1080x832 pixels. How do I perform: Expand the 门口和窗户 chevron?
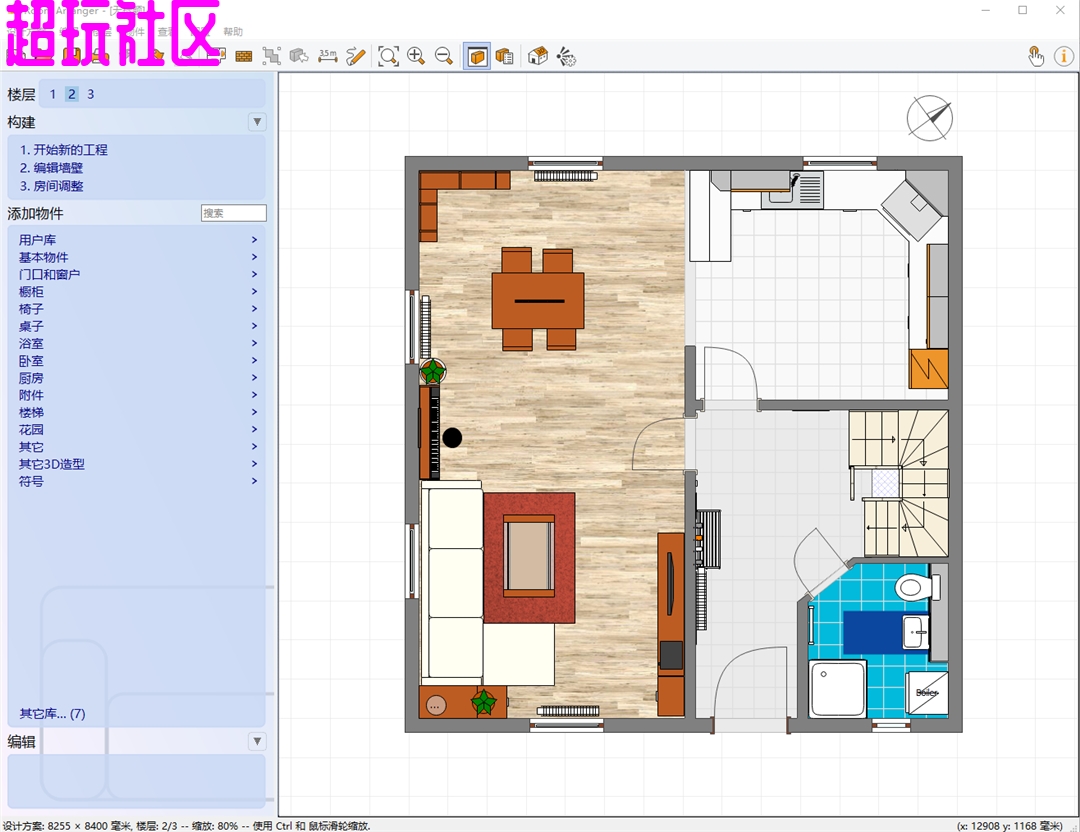click(254, 274)
